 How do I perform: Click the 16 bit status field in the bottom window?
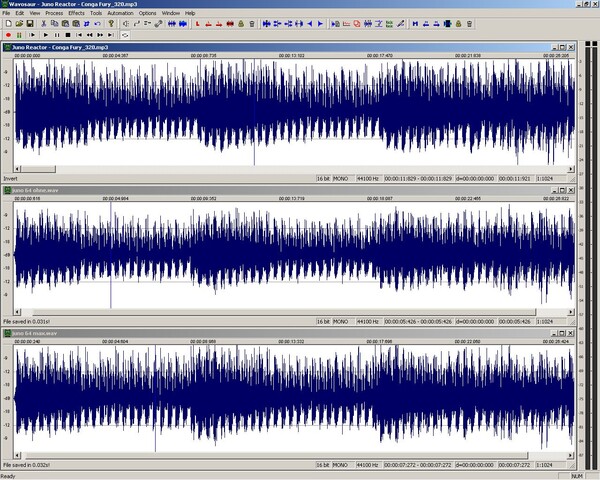pos(323,465)
